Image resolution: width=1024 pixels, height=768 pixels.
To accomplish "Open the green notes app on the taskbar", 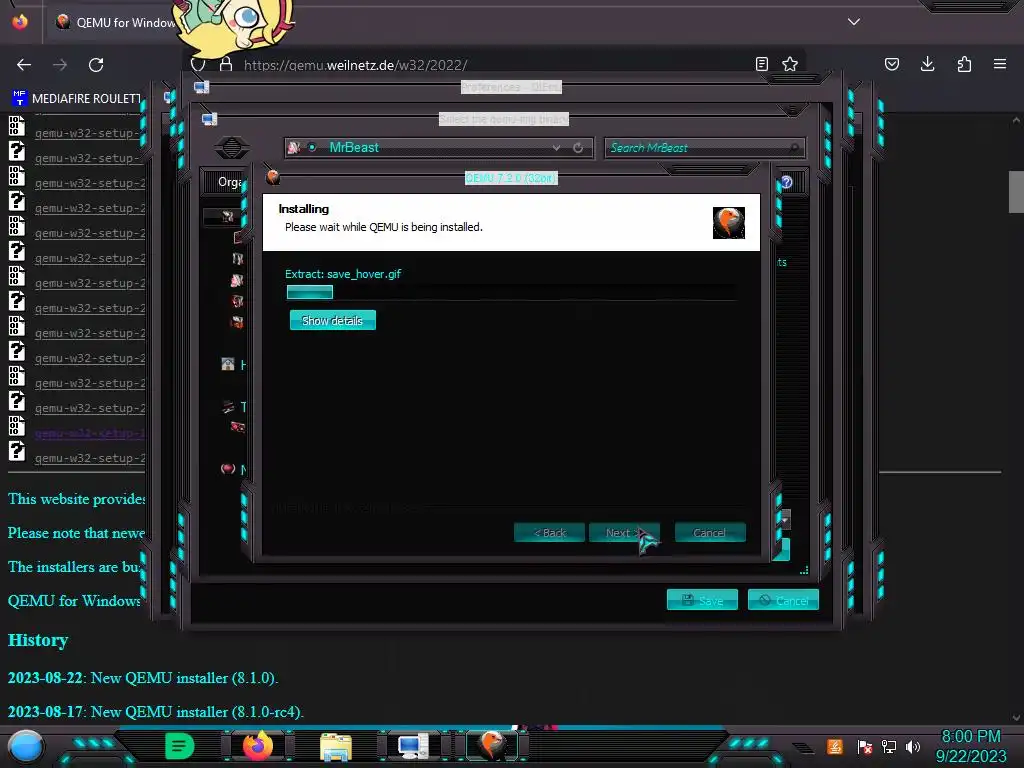I will click(180, 746).
